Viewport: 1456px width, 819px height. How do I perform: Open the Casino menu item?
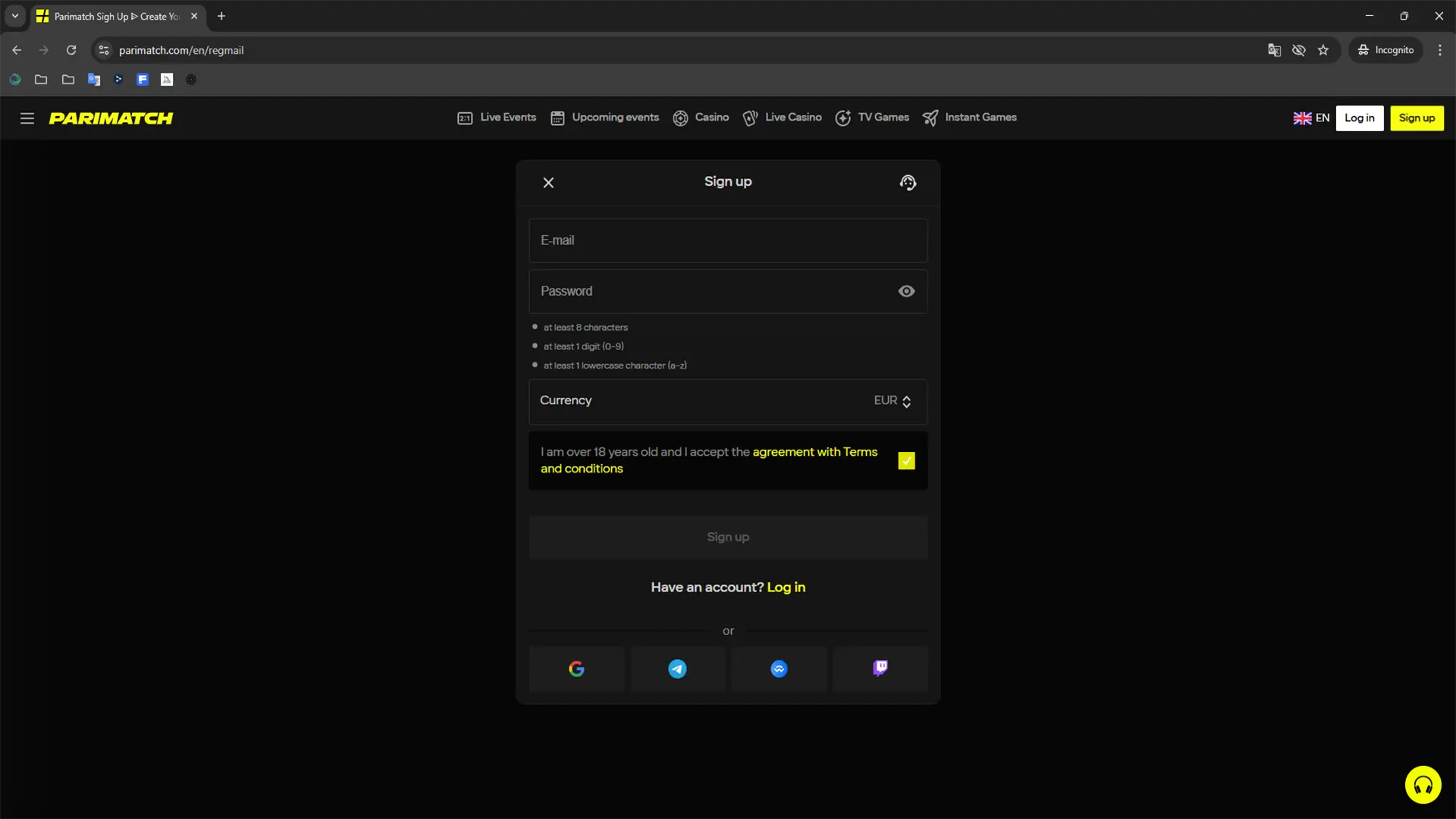(x=701, y=118)
